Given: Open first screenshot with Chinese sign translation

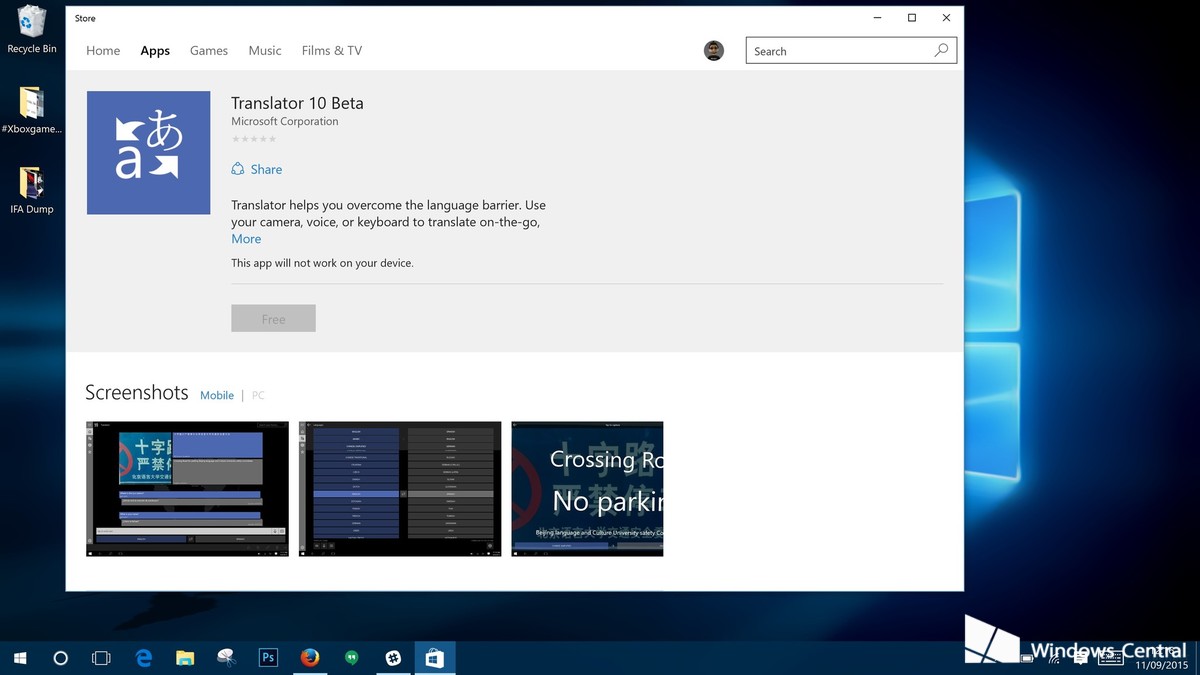Looking at the screenshot, I should [x=187, y=489].
